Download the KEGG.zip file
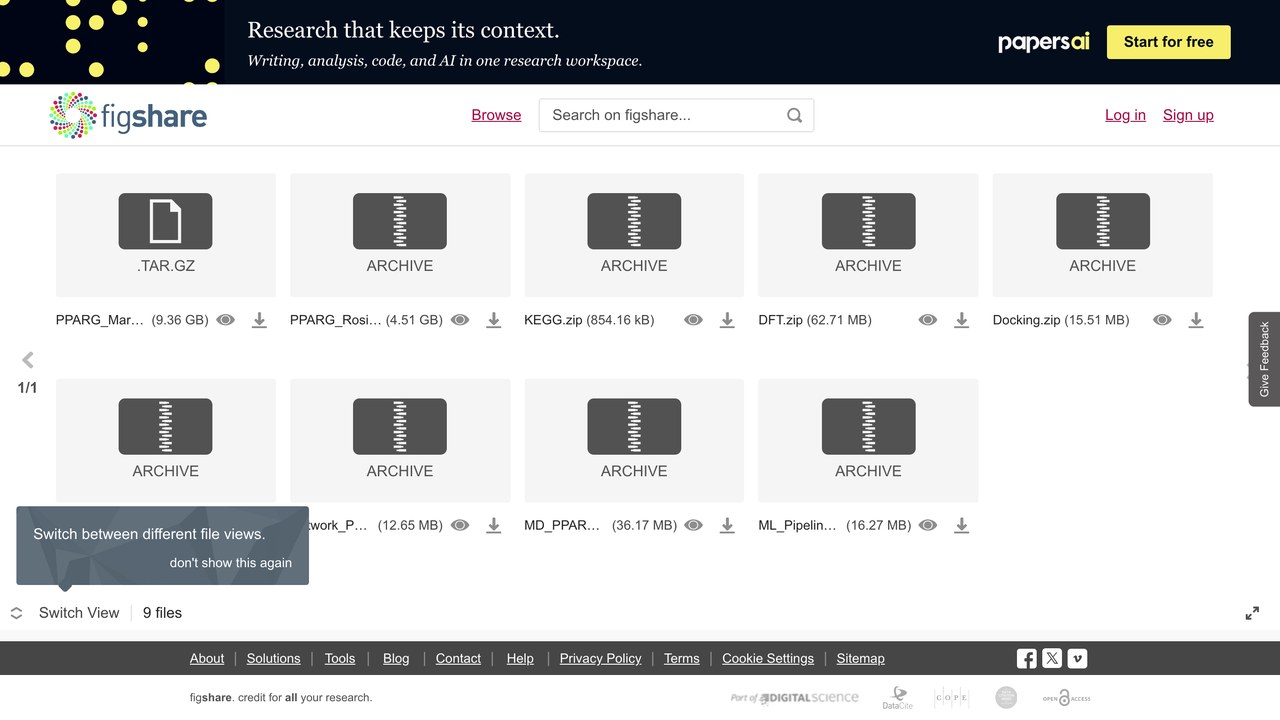The height and width of the screenshot is (720, 1280). tap(727, 320)
